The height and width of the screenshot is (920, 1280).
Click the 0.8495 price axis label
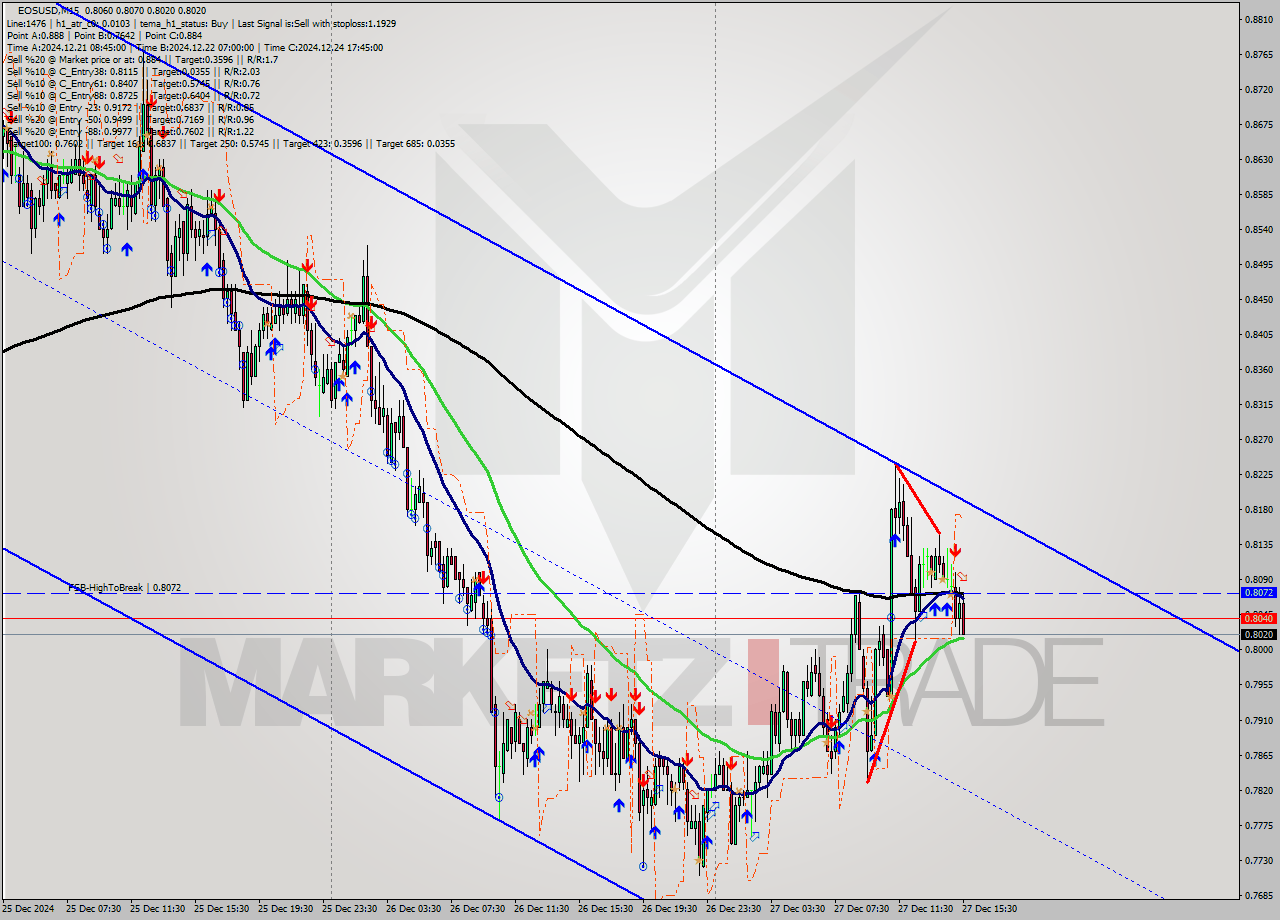1257,264
